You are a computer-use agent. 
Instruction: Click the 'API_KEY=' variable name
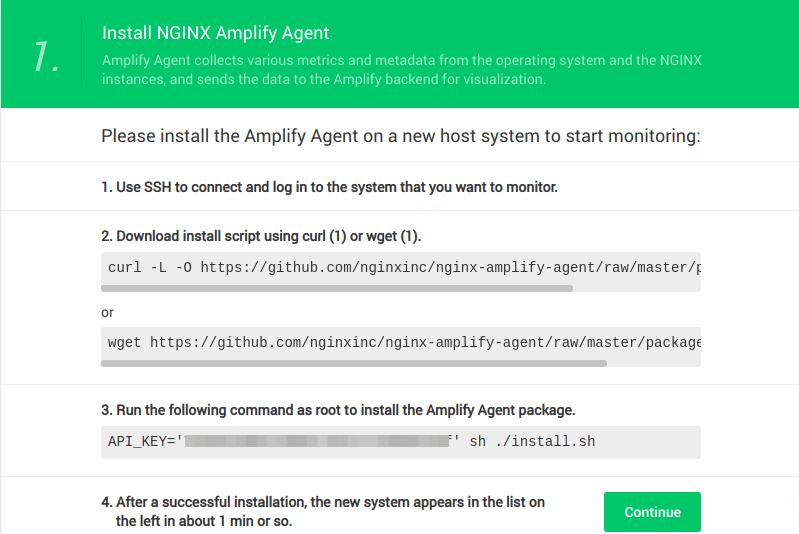click(142, 441)
